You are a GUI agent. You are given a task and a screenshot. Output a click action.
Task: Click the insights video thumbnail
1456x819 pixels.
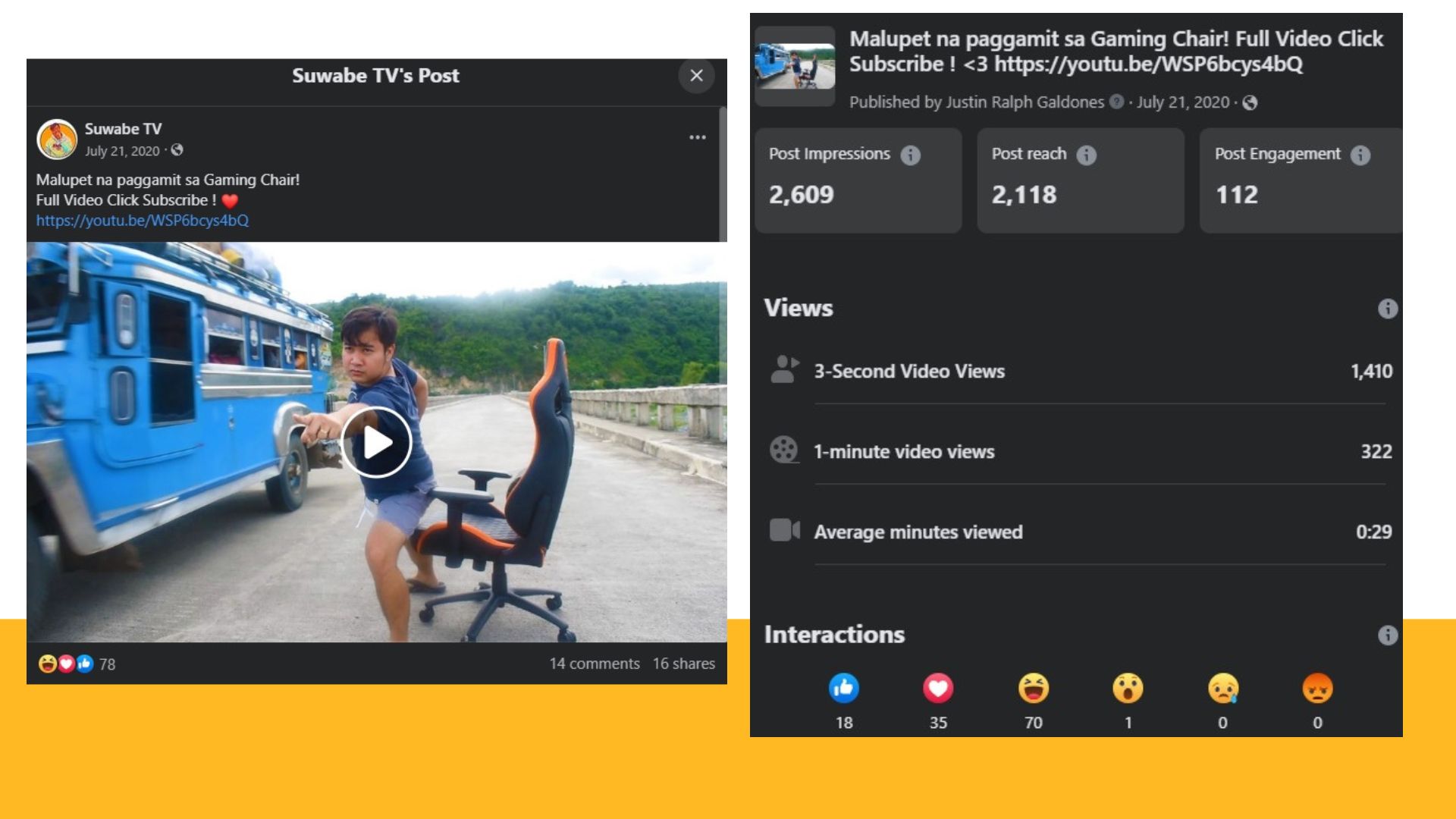click(x=795, y=67)
